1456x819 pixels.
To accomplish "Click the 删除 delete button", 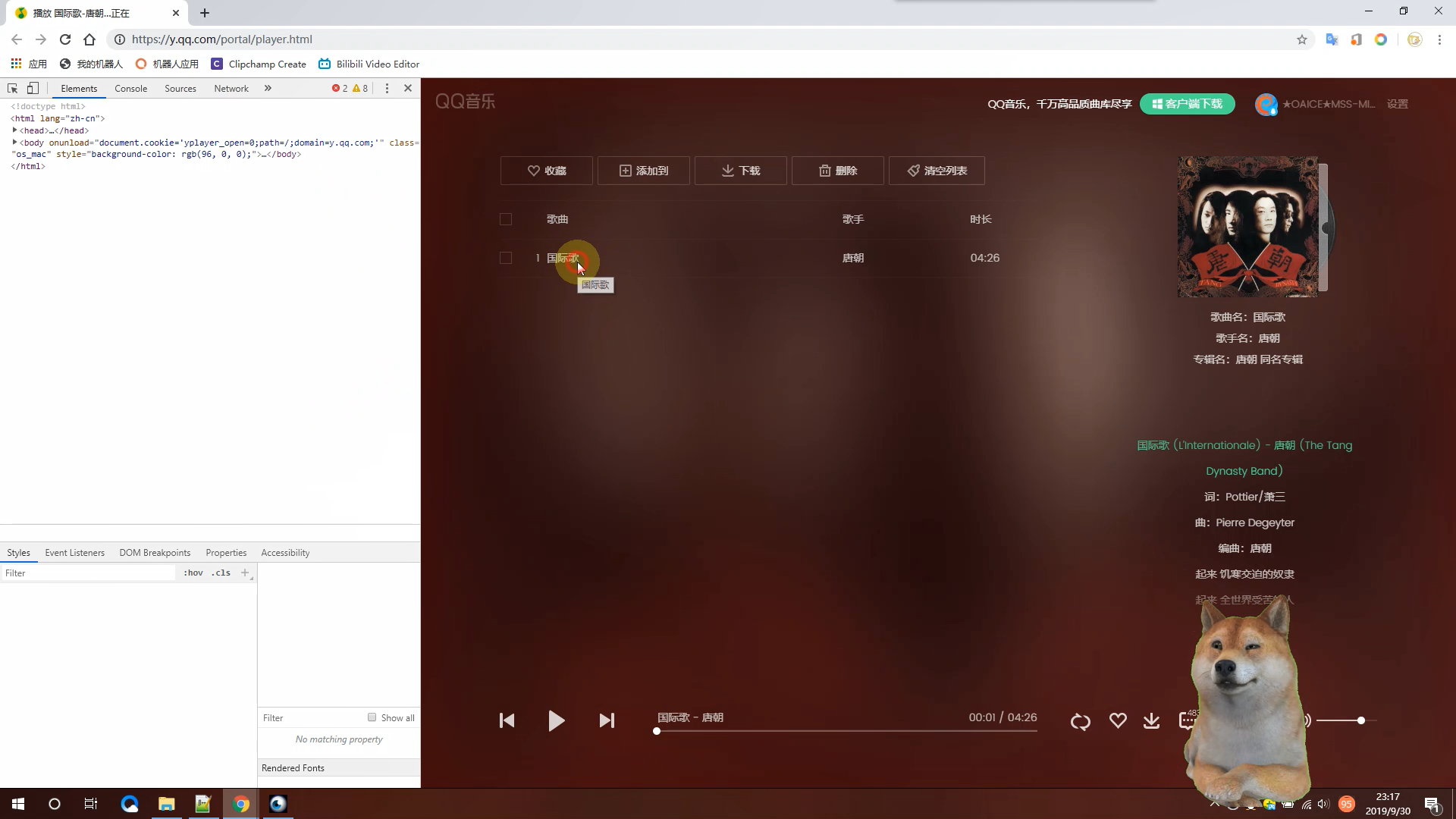I will (x=838, y=171).
